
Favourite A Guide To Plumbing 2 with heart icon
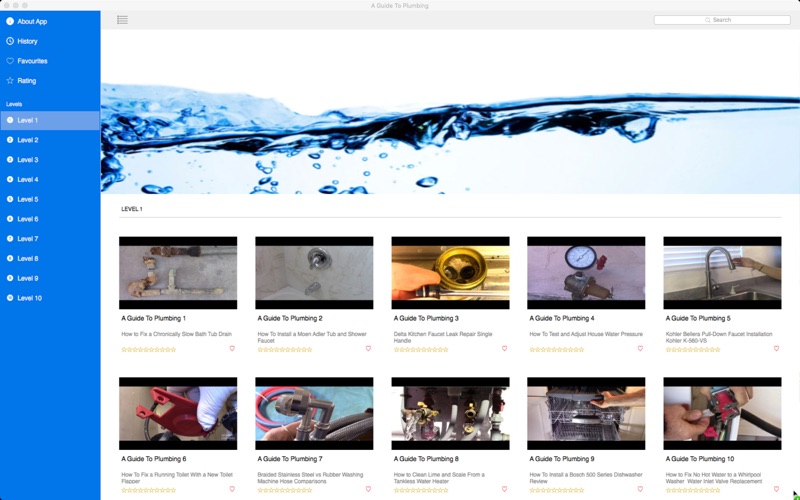(x=368, y=348)
